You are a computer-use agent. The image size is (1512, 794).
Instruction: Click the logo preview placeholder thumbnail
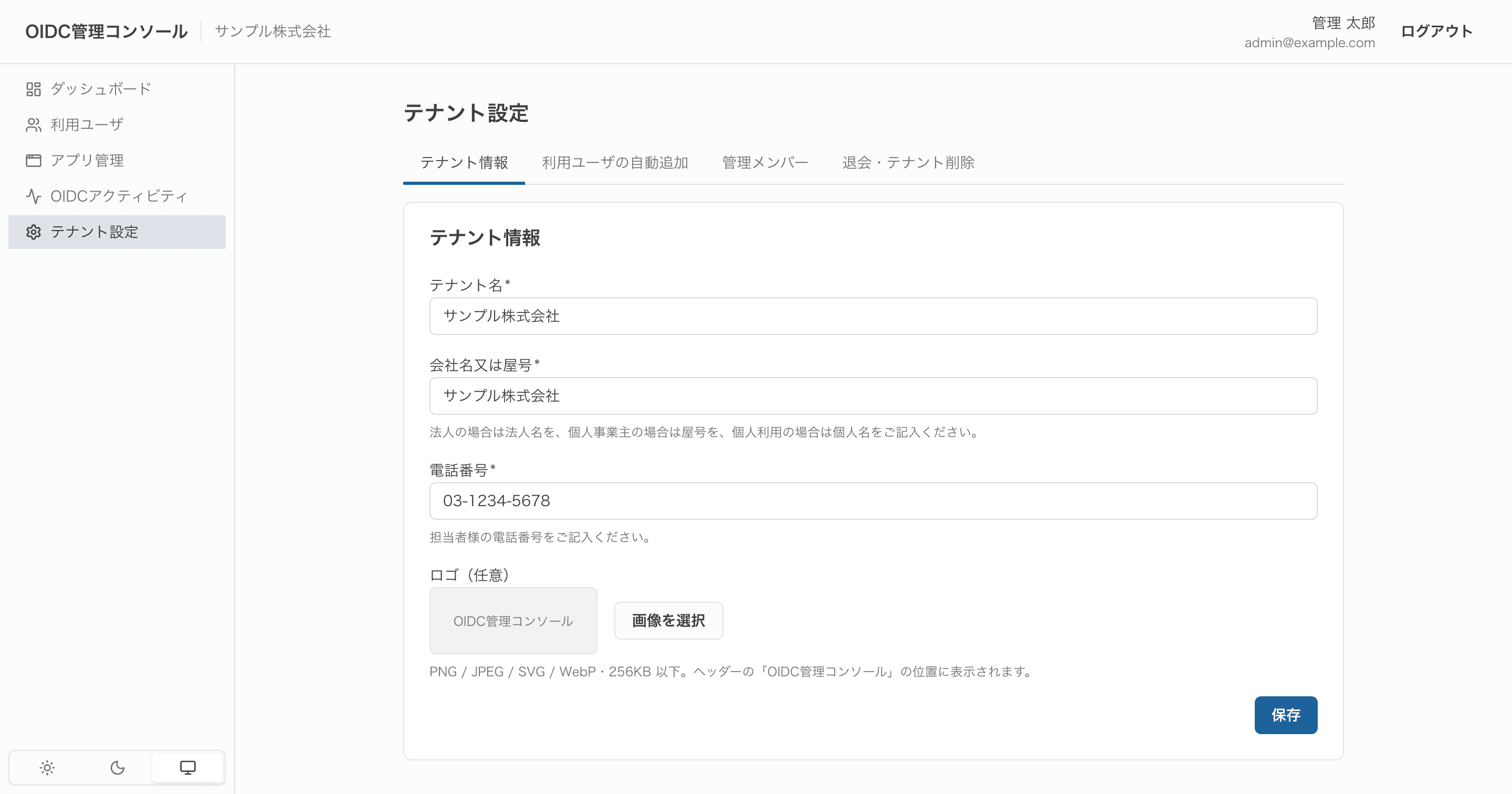[513, 620]
